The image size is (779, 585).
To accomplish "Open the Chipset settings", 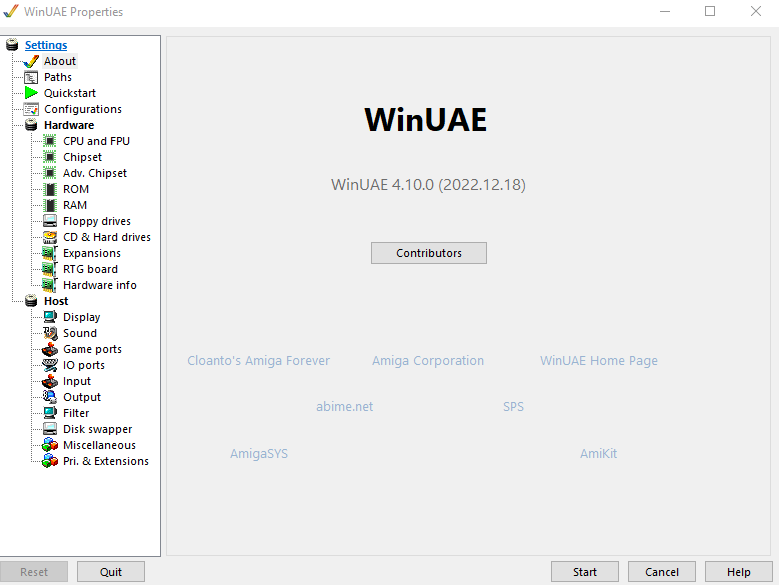I will pos(82,157).
